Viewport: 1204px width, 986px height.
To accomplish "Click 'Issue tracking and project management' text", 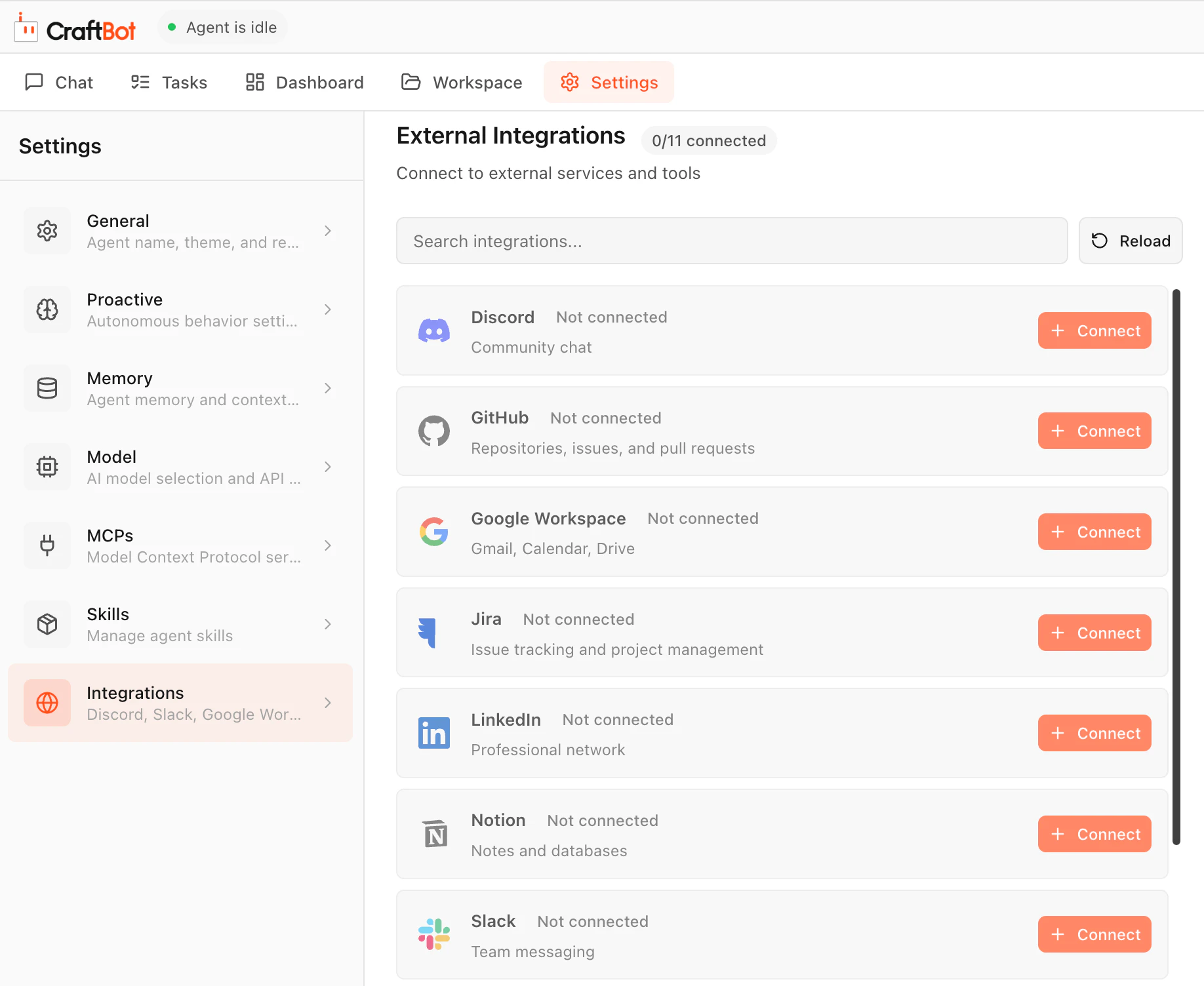I will (617, 650).
